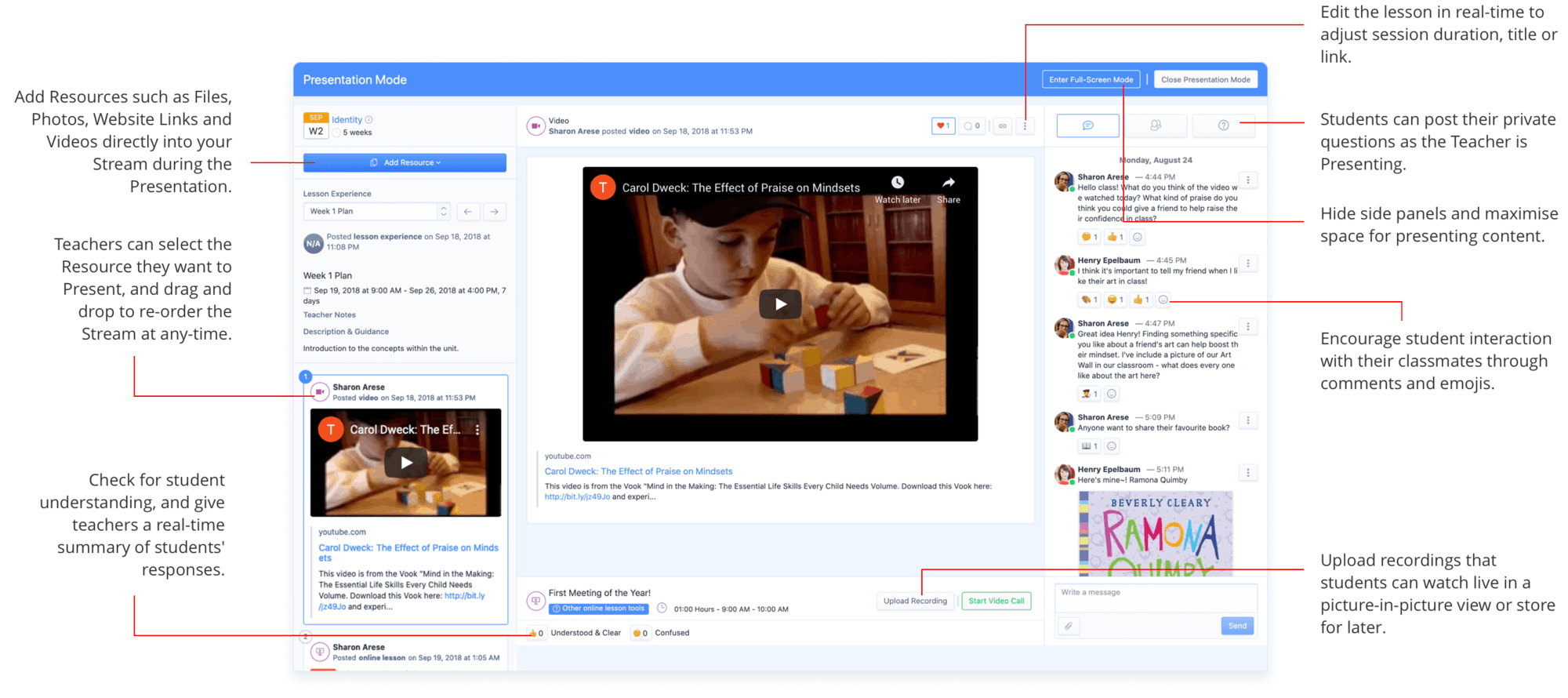Viewport: 1568px width, 698px height.
Task: Open sidebar video thumbnail three-dot menu
Action: [477, 430]
